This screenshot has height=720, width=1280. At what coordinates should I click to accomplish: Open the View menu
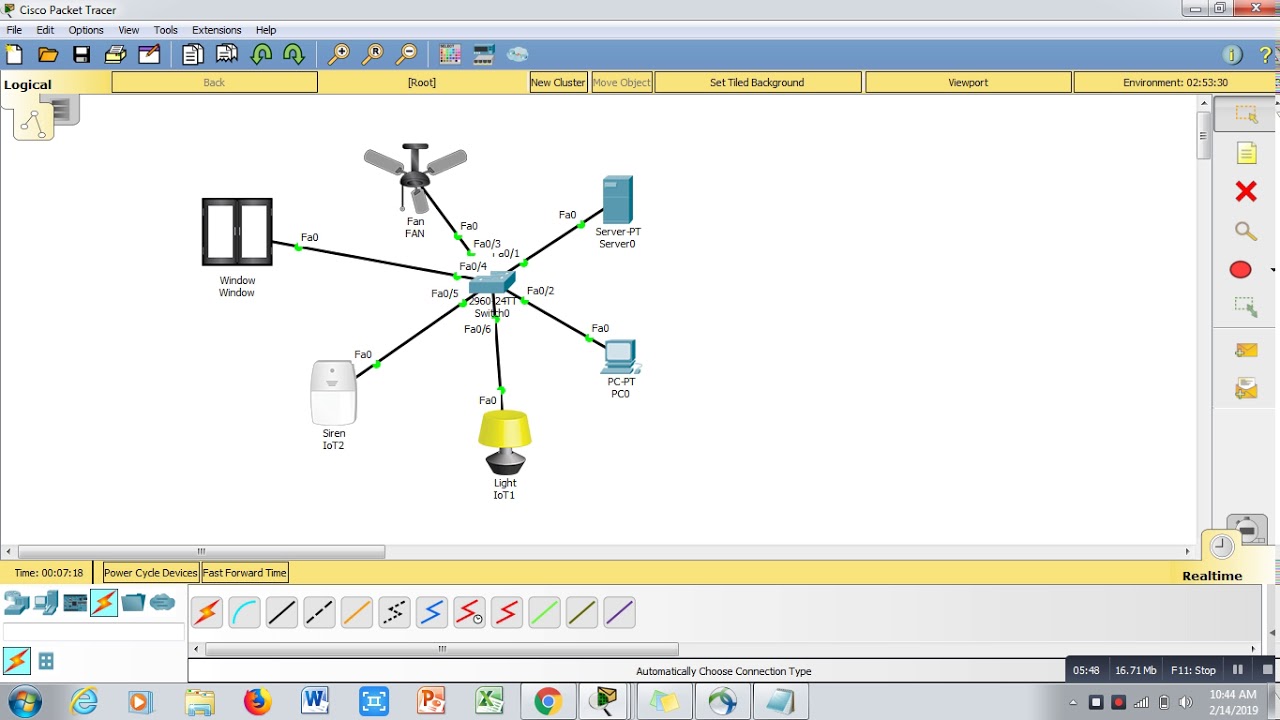pyautogui.click(x=129, y=30)
